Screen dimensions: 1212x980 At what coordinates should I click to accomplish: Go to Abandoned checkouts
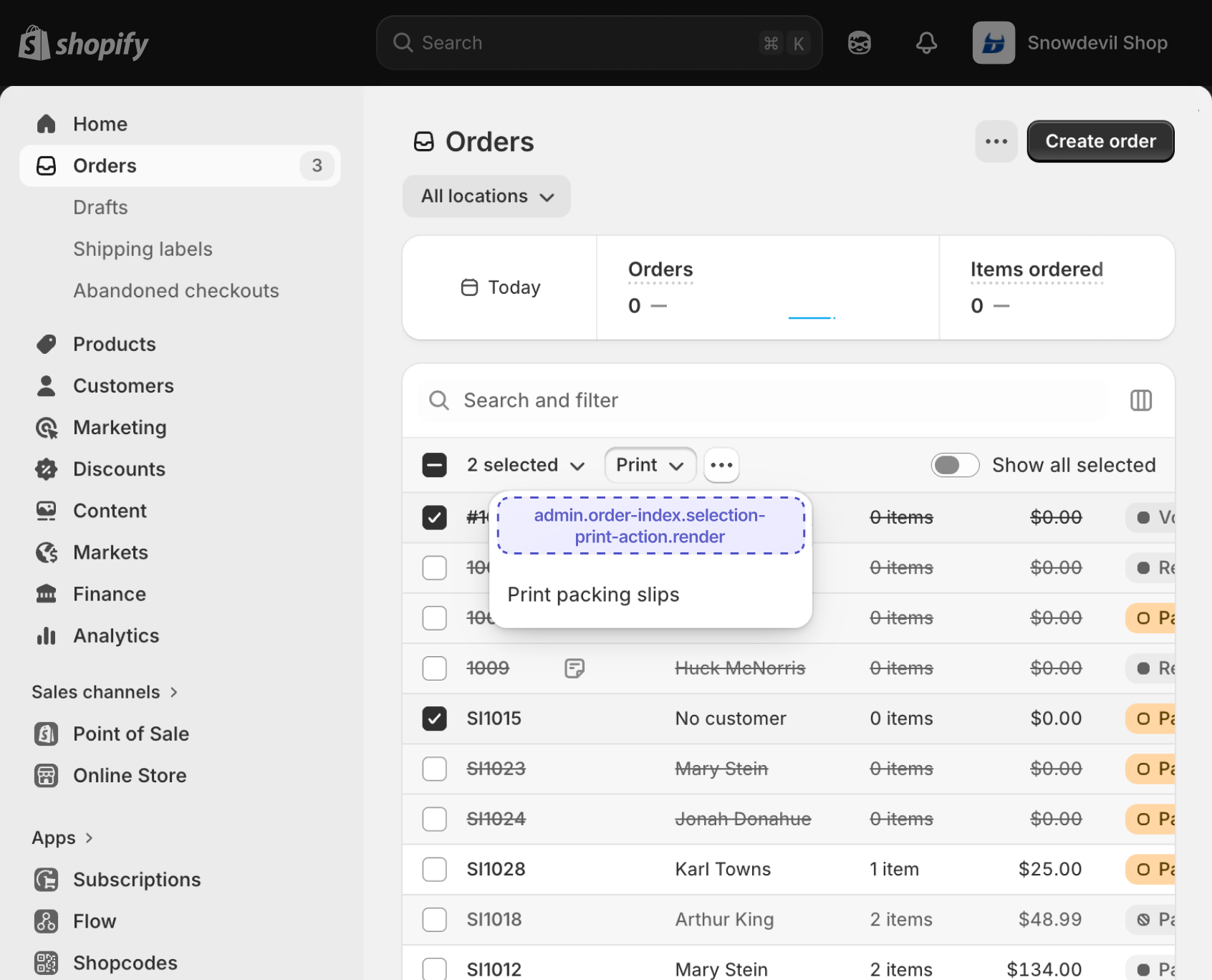pyautogui.click(x=176, y=290)
